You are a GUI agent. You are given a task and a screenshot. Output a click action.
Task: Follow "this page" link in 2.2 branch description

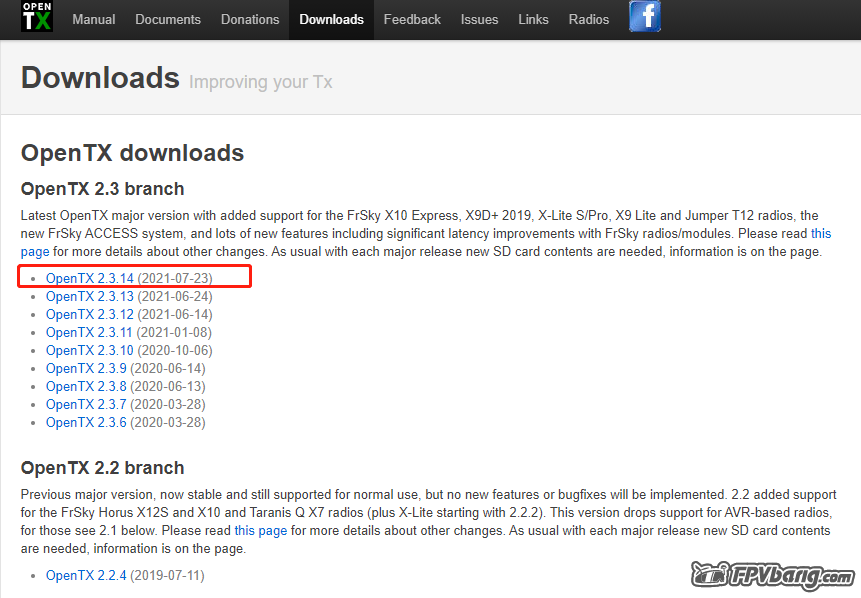tap(261, 531)
